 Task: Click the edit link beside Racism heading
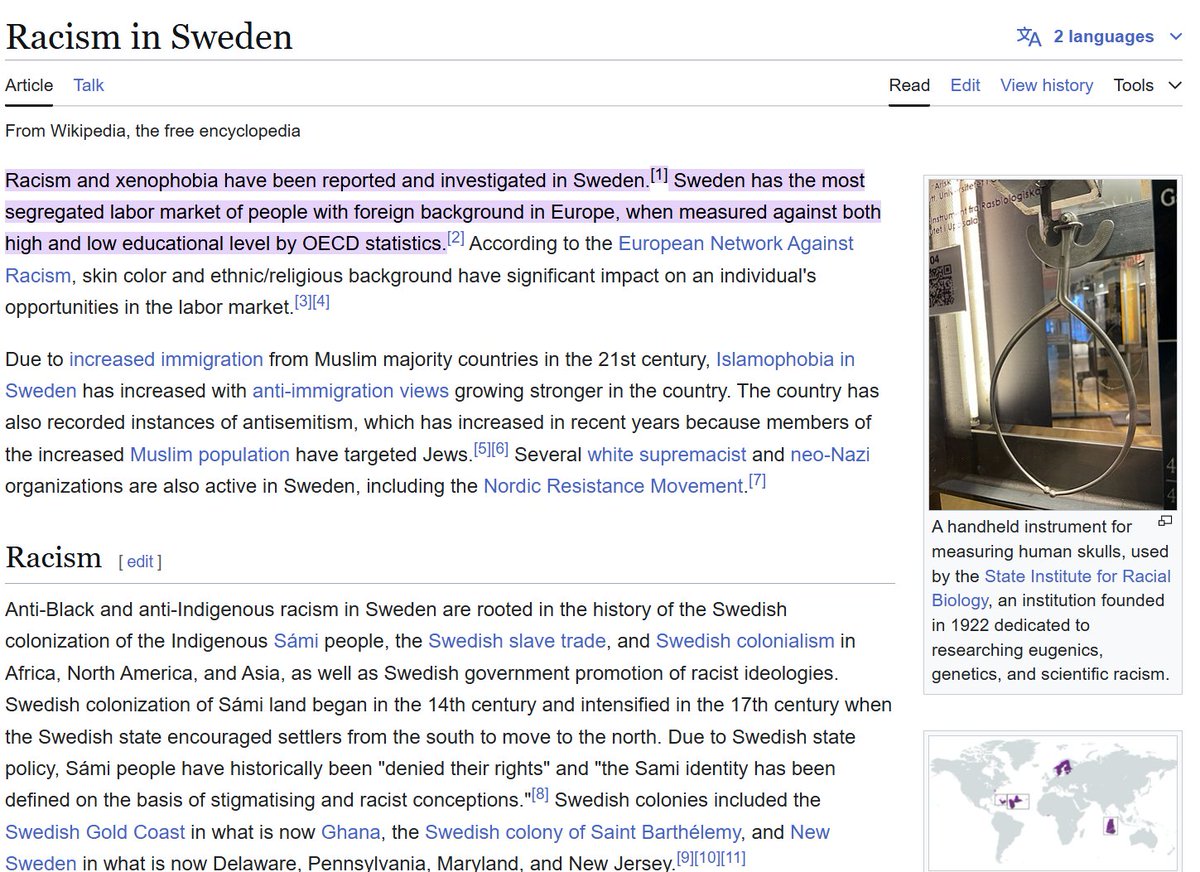pos(140,562)
